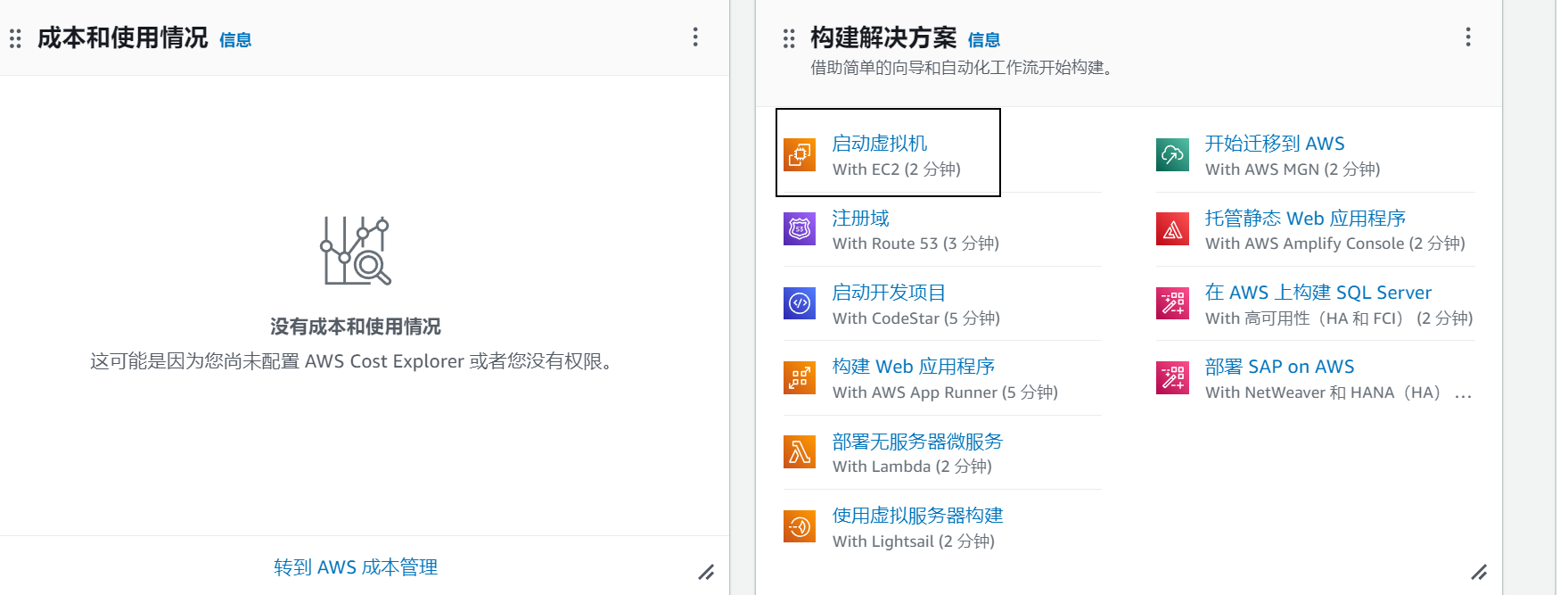
Task: Select 托管静态 Web 应用程序 link
Action: click(1304, 219)
